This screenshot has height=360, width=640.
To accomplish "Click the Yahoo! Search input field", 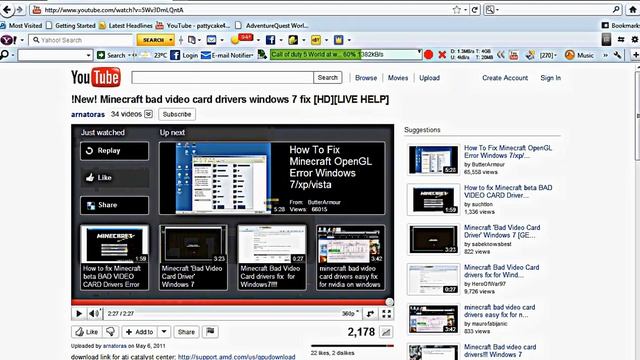I will [82, 40].
